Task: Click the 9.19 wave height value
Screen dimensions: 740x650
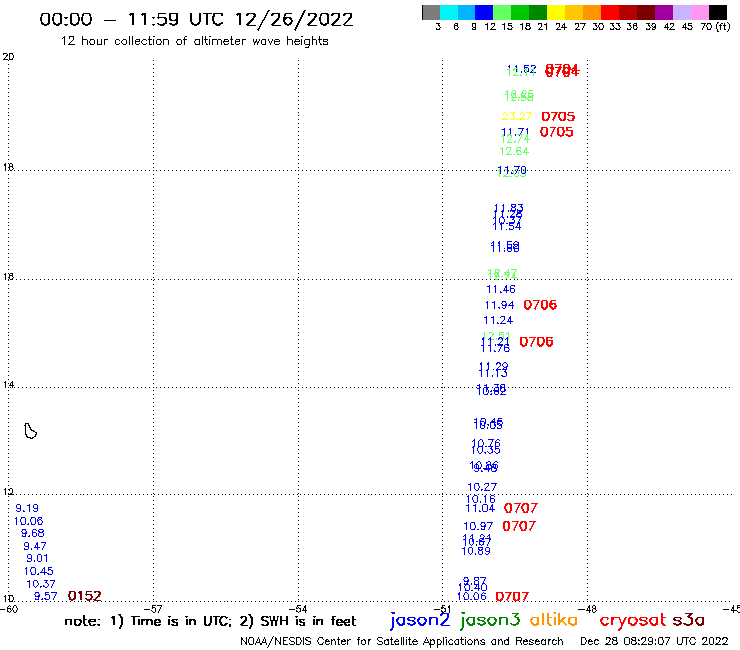Action: [27, 508]
